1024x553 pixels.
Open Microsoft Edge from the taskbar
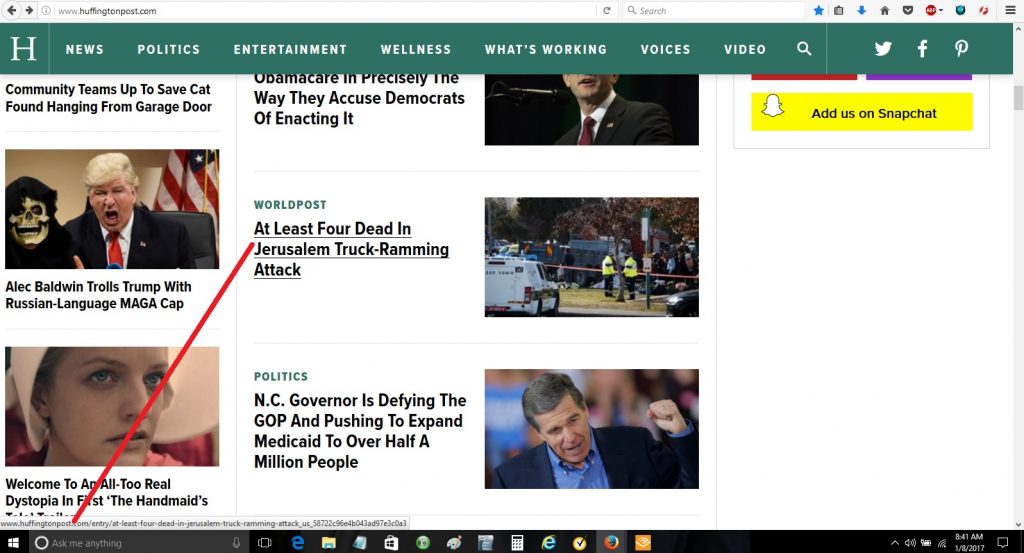point(298,543)
